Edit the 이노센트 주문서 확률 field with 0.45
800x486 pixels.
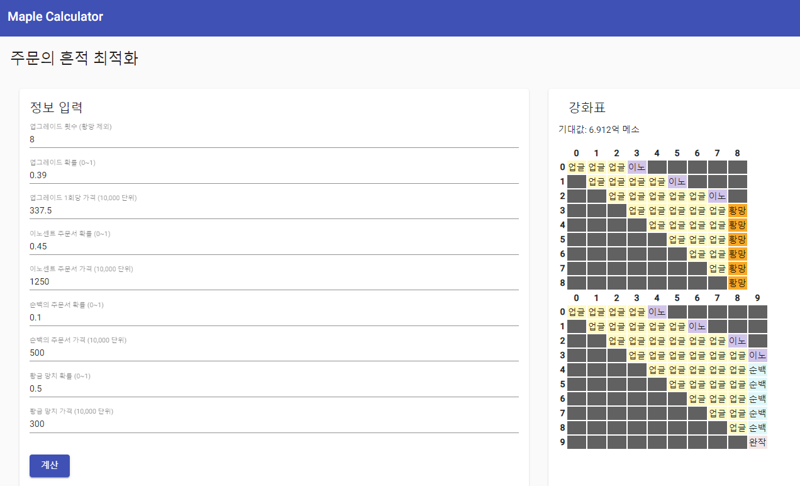(274, 246)
